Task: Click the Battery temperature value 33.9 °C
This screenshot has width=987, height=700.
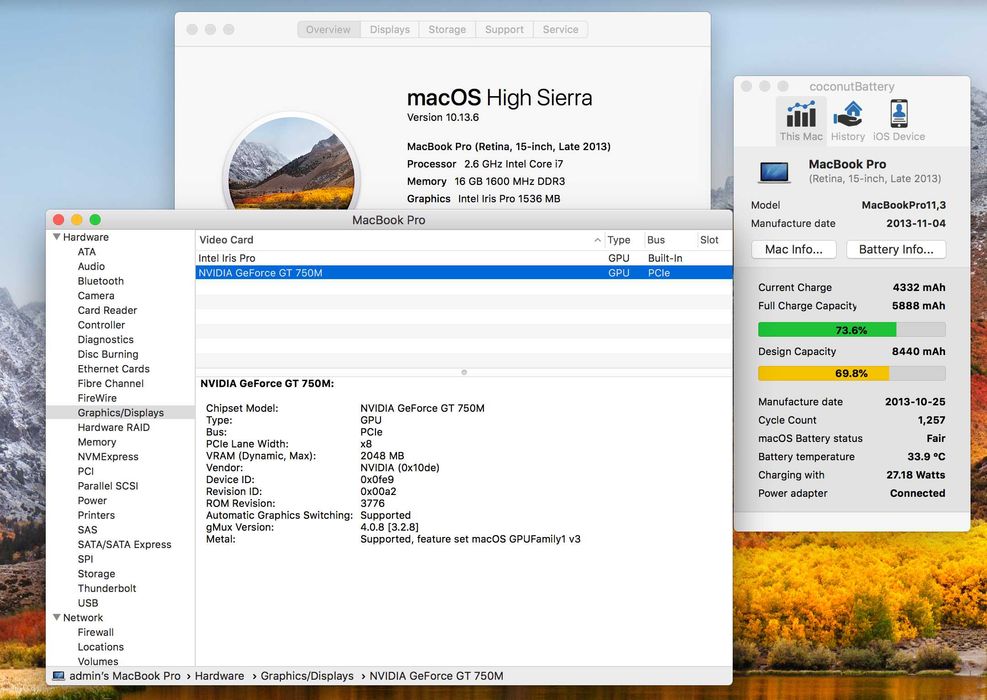Action: [x=926, y=456]
